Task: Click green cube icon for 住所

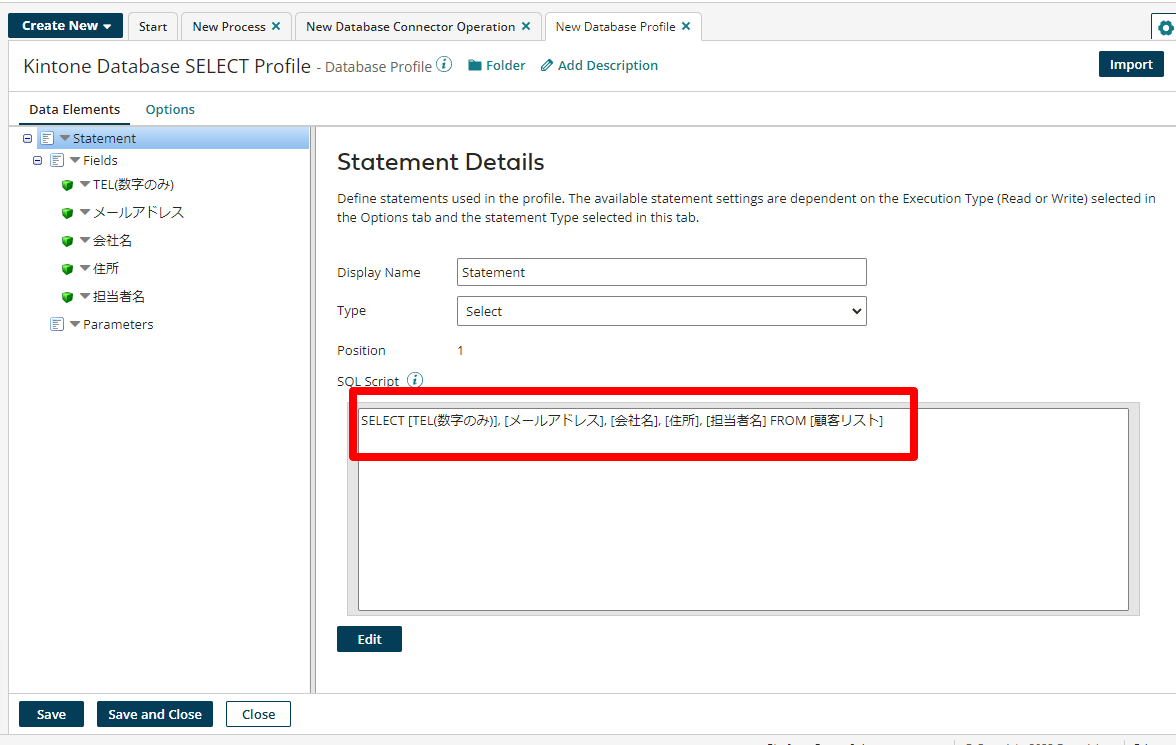Action: 68,269
